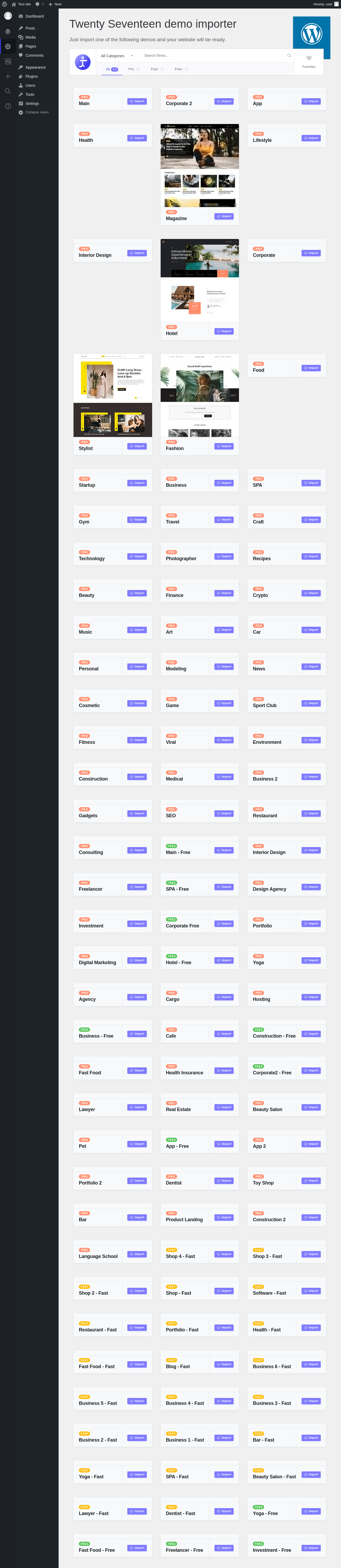The height and width of the screenshot is (1568, 341).
Task: Open Favorites heart button
Action: click(309, 61)
